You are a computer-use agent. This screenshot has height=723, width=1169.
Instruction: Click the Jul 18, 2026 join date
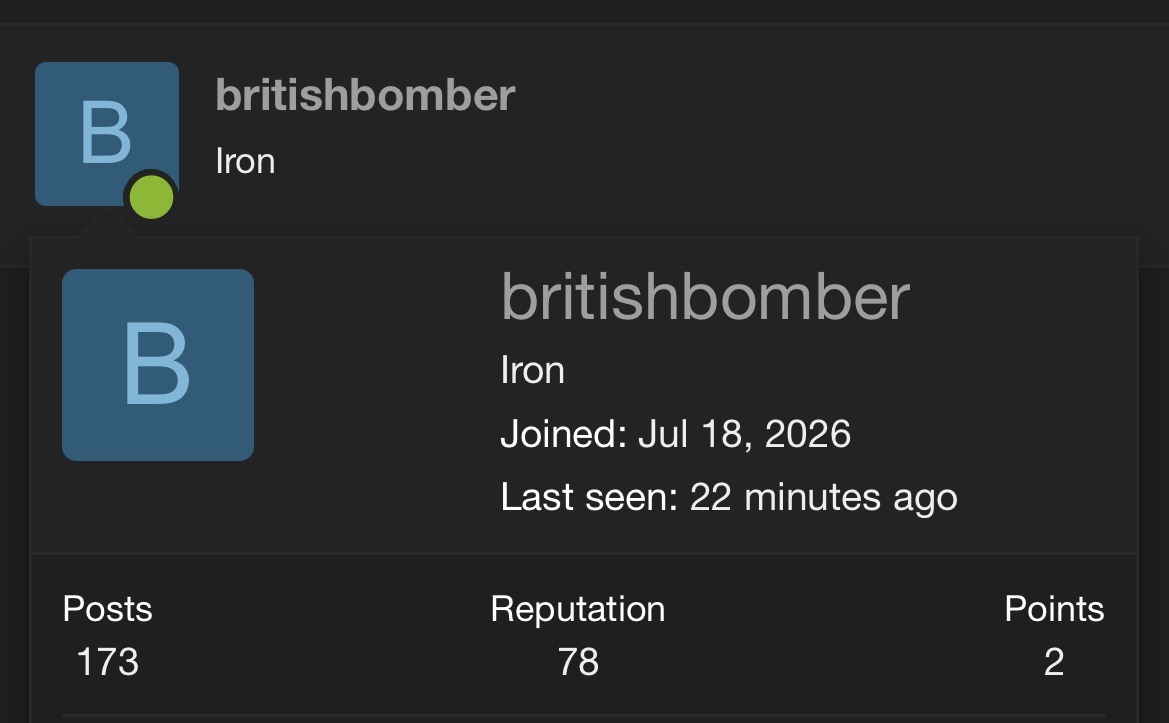744,434
